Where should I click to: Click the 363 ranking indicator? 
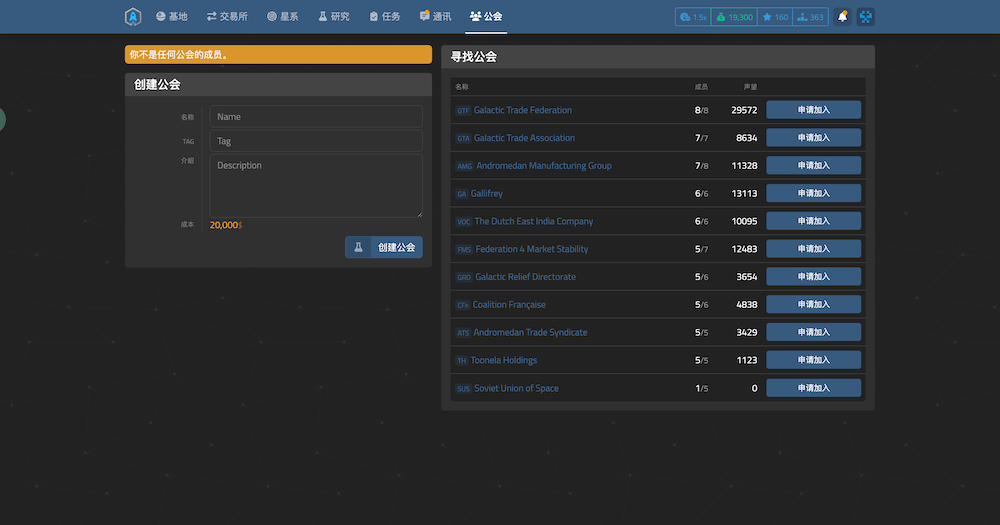tap(810, 17)
